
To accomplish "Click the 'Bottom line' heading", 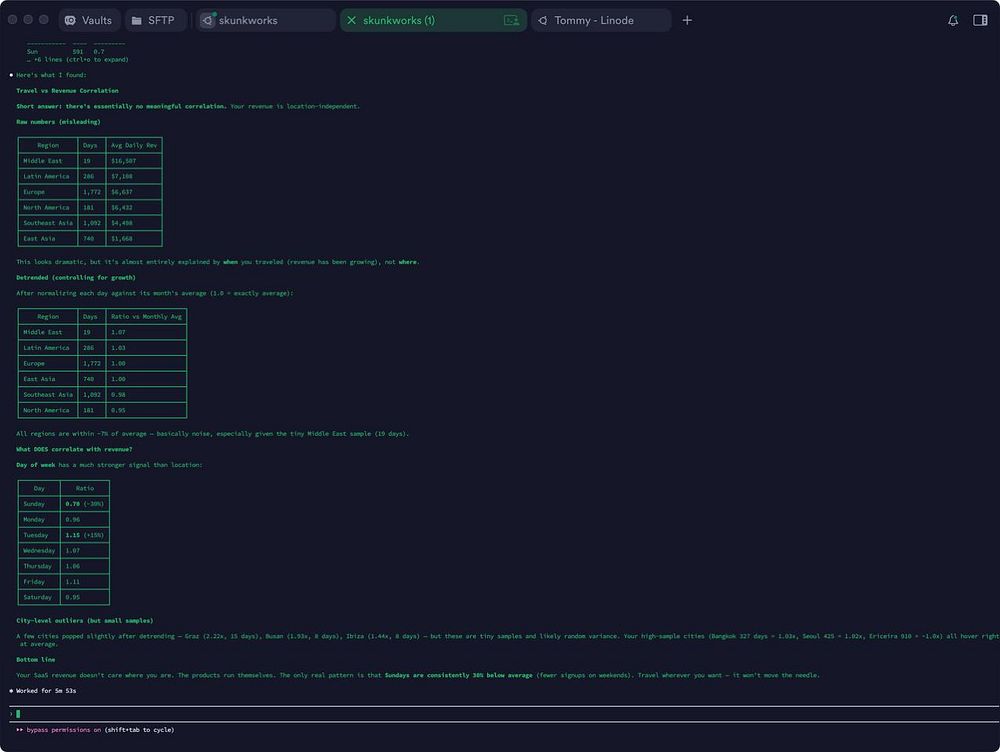I will point(36,660).
